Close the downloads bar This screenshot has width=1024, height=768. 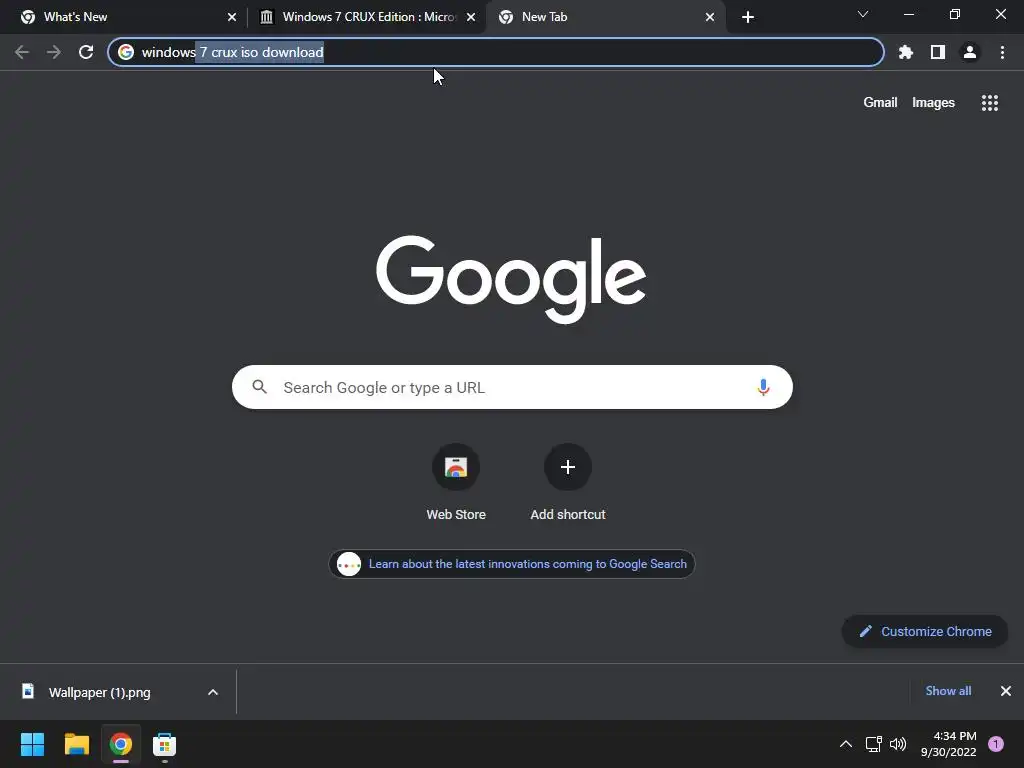(x=1006, y=691)
